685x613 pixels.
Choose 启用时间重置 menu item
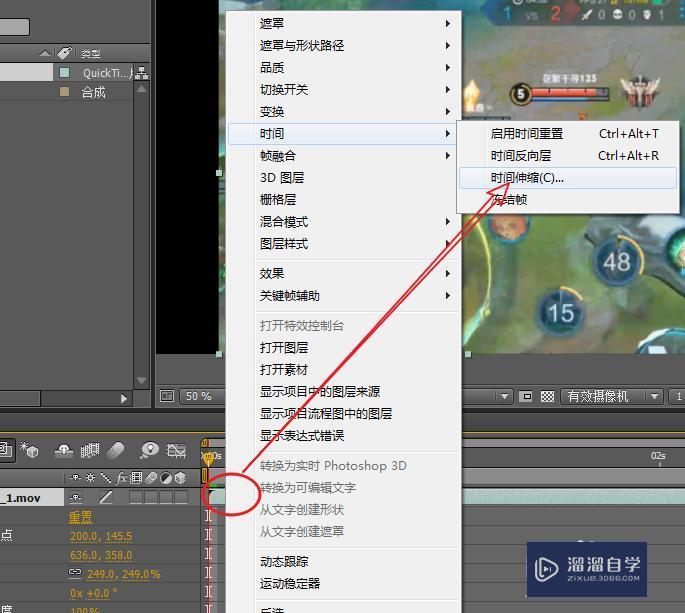click(x=567, y=134)
